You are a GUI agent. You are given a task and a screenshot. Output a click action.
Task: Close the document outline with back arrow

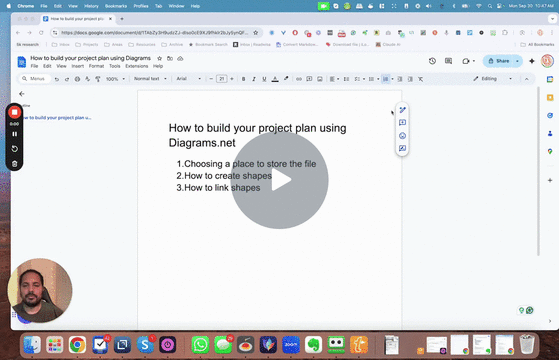click(x=22, y=93)
